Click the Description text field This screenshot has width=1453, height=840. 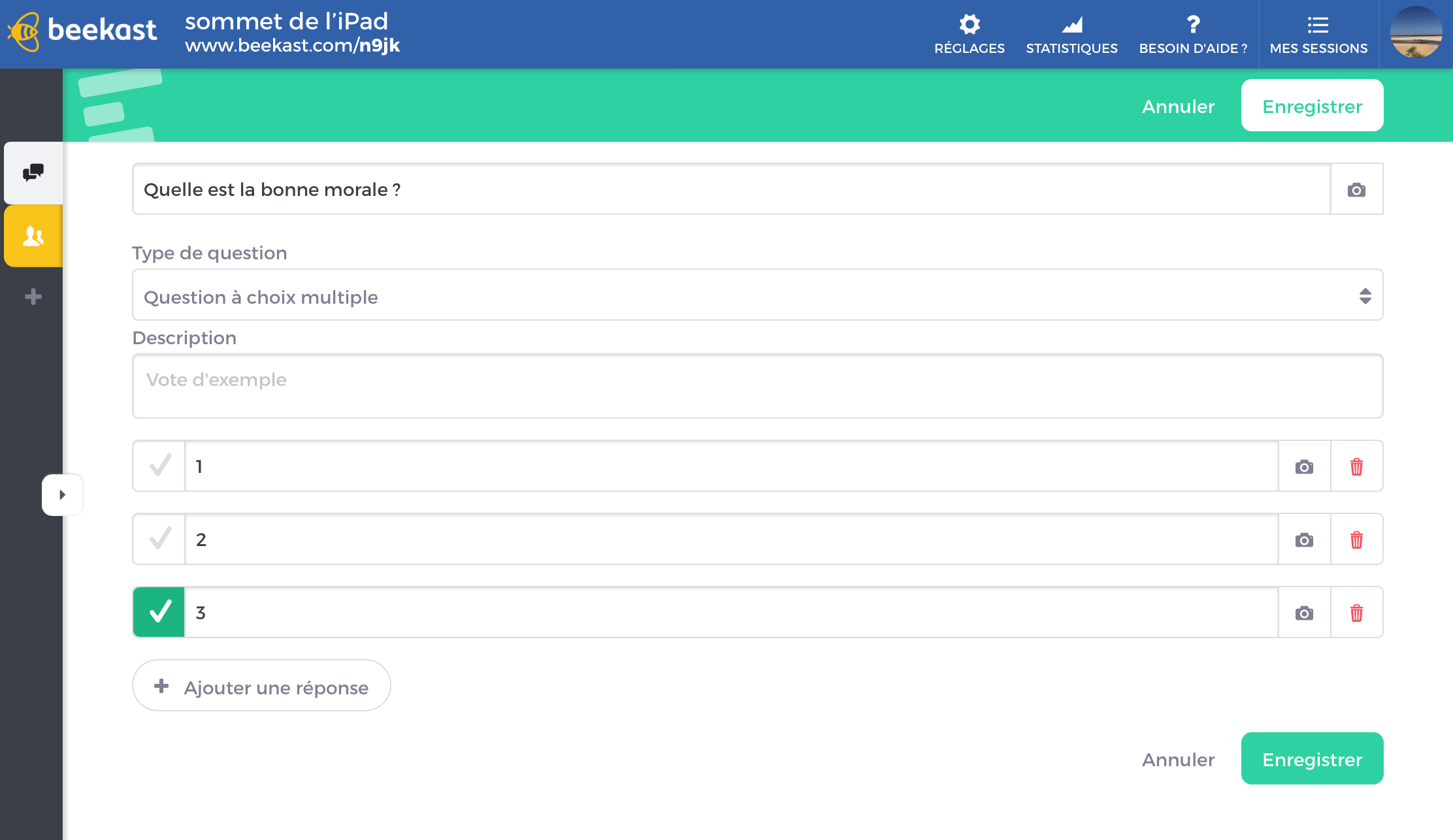[757, 386]
